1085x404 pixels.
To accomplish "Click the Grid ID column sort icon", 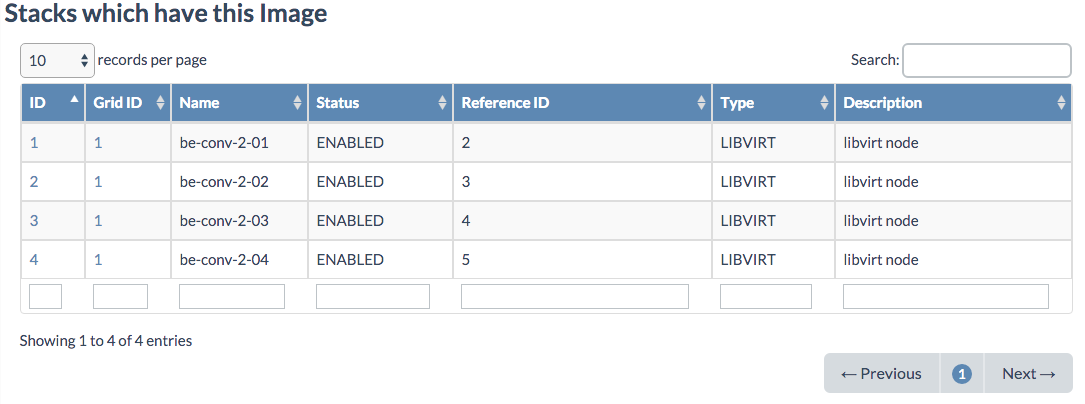I will pos(160,103).
